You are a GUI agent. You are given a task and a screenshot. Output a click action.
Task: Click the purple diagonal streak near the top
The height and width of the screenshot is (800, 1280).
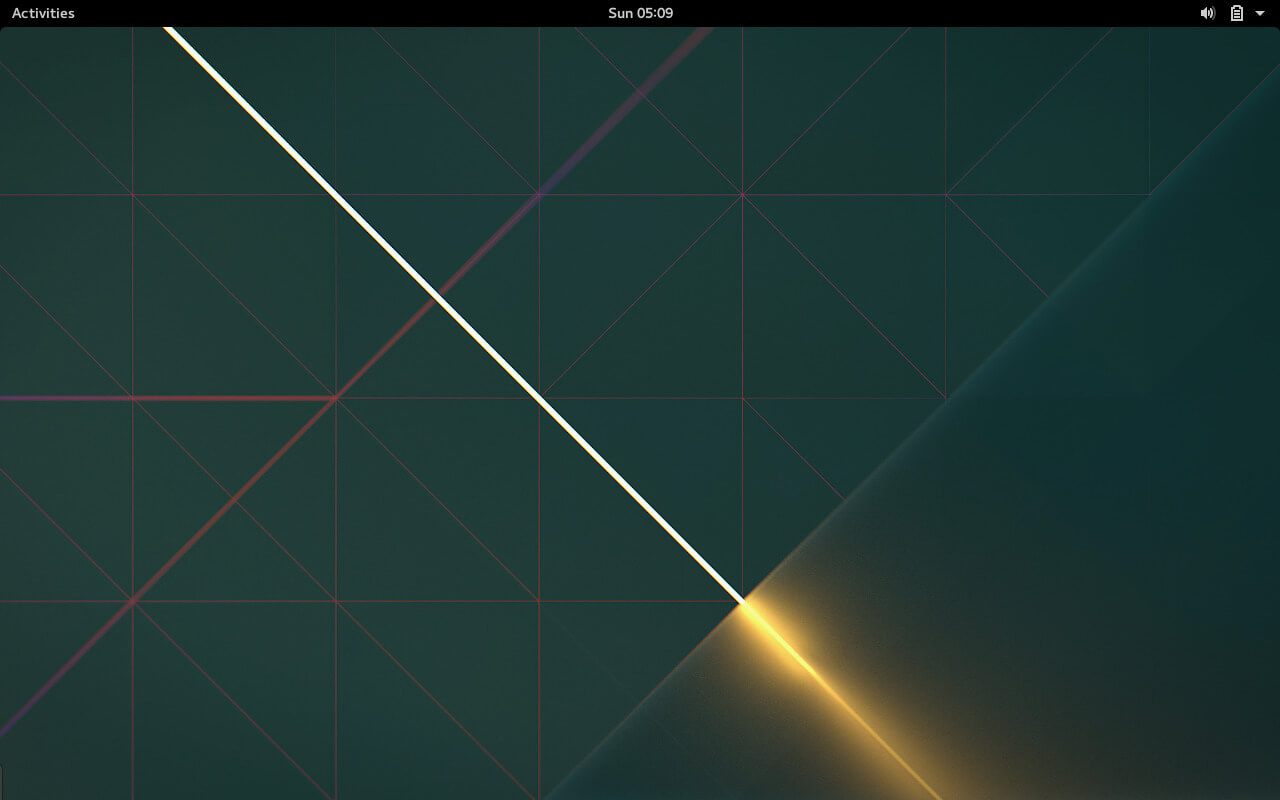(640, 95)
